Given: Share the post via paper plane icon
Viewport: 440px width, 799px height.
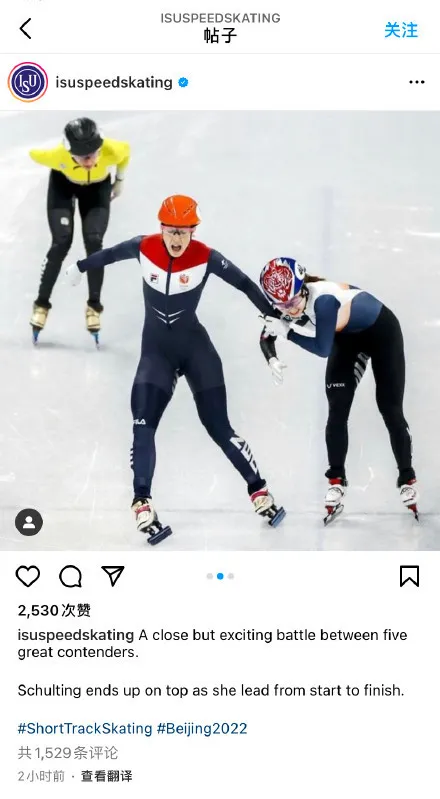Looking at the screenshot, I should (x=113, y=576).
